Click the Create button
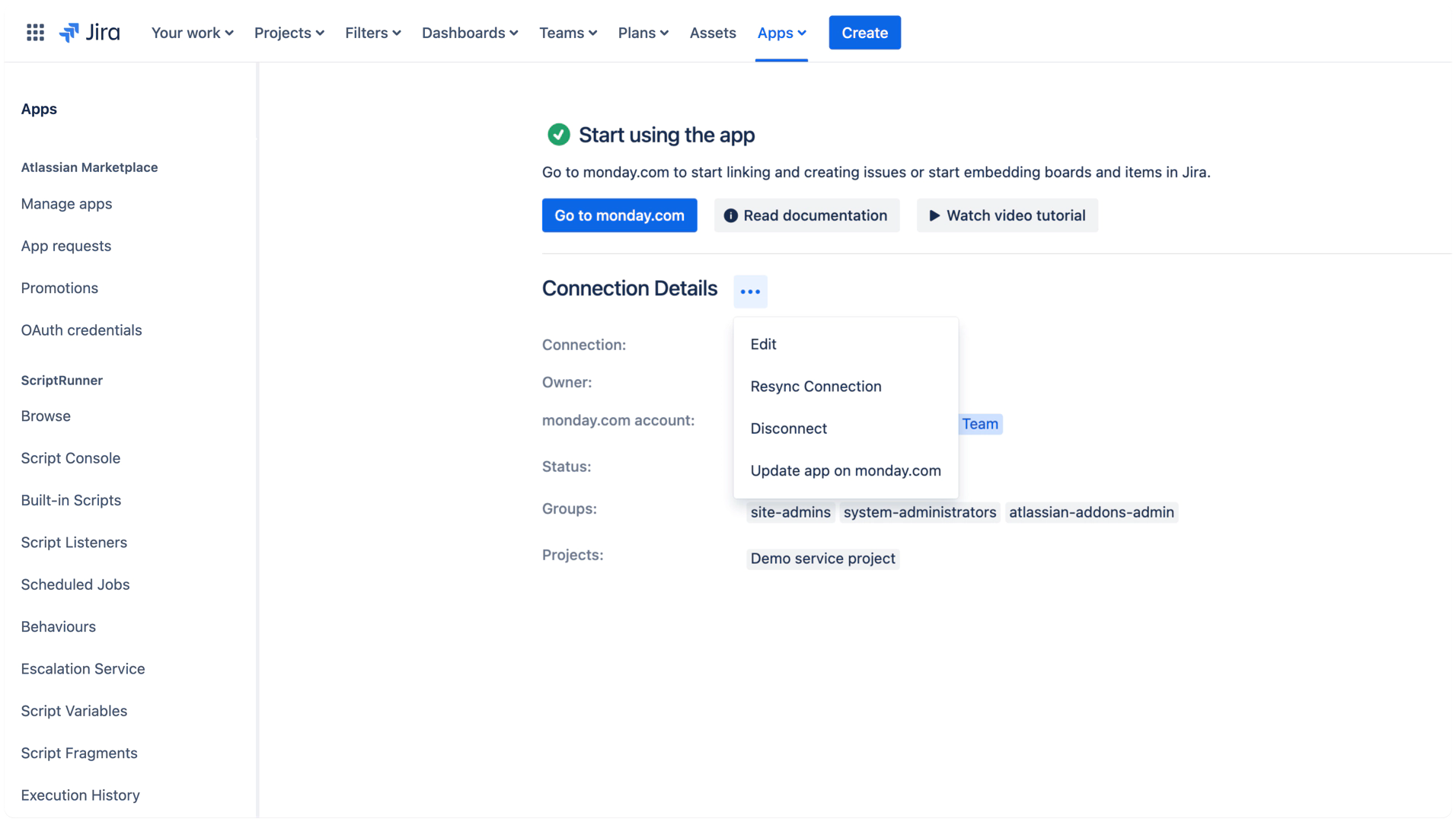The width and height of the screenshot is (1456, 822). tap(864, 33)
